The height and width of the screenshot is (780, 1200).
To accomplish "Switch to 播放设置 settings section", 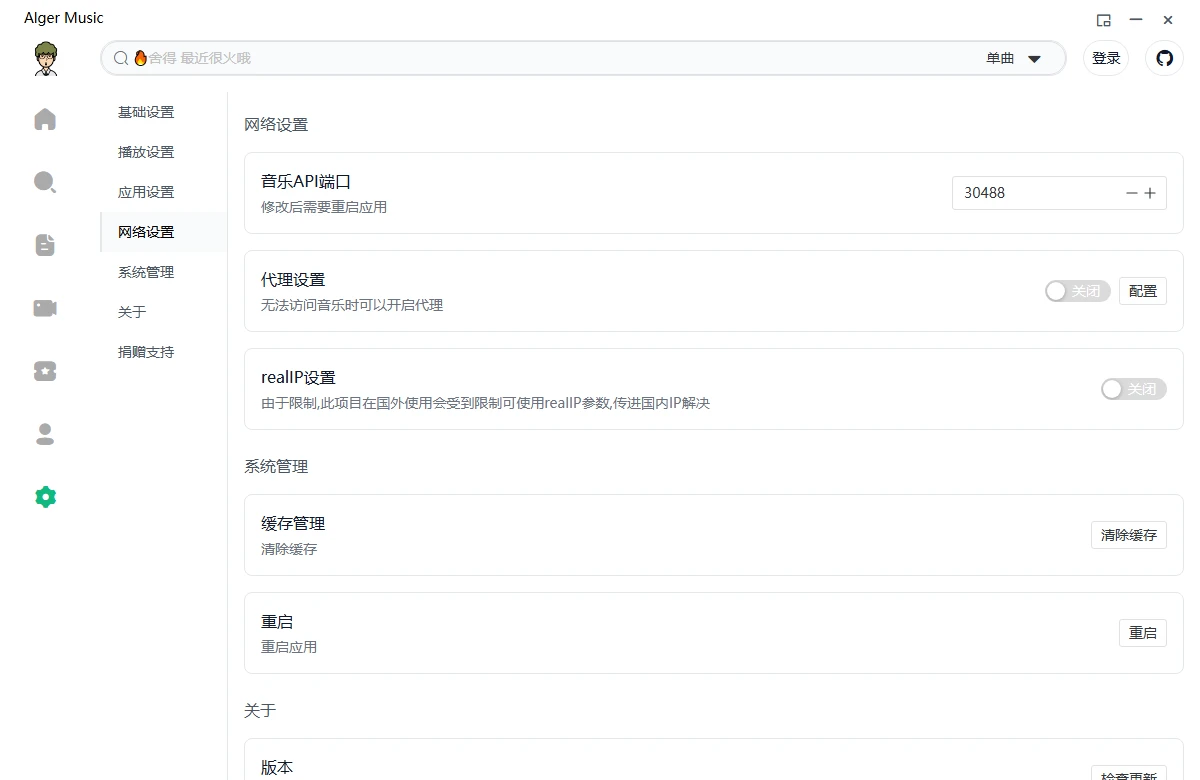I will click(146, 152).
